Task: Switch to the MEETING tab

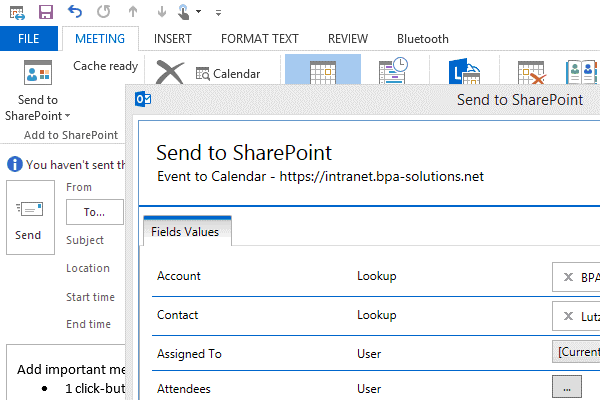Action: point(100,39)
